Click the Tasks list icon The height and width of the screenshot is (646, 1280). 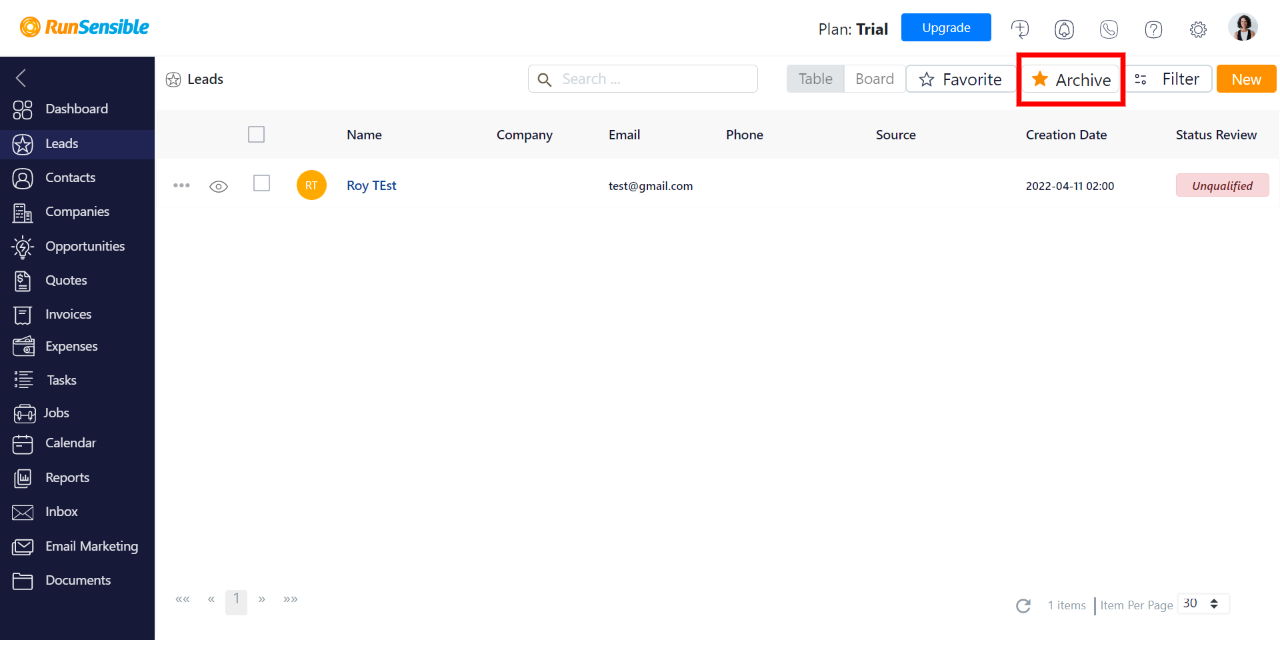23,380
